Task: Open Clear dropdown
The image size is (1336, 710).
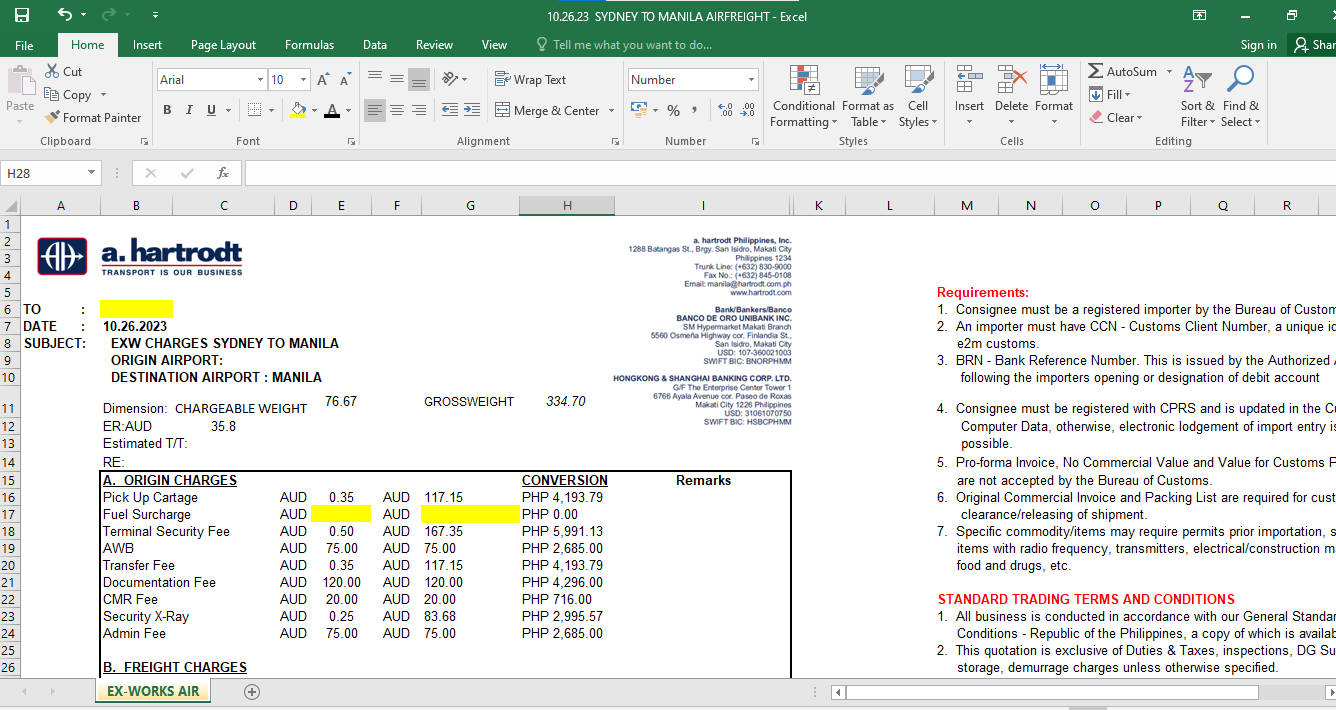Action: (1115, 118)
